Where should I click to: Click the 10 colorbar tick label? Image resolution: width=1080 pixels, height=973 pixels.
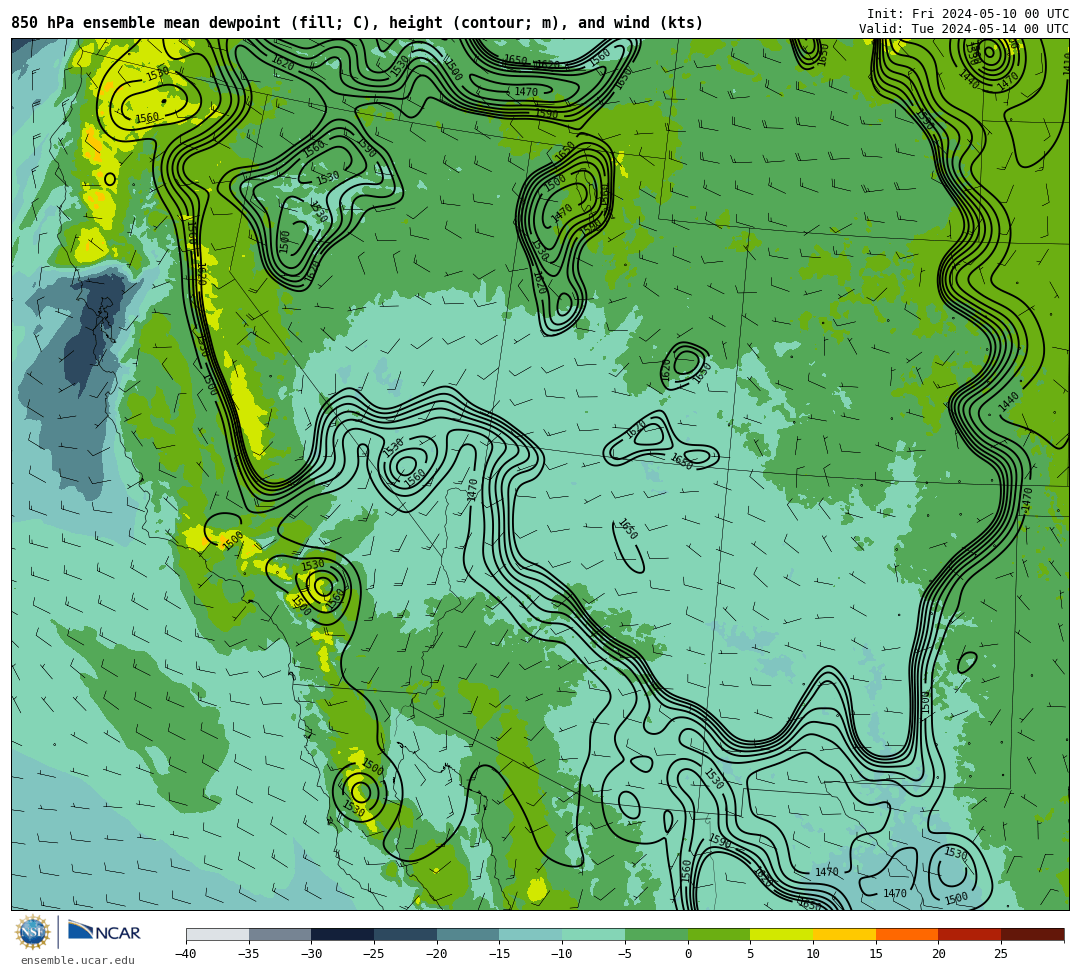coord(813,954)
